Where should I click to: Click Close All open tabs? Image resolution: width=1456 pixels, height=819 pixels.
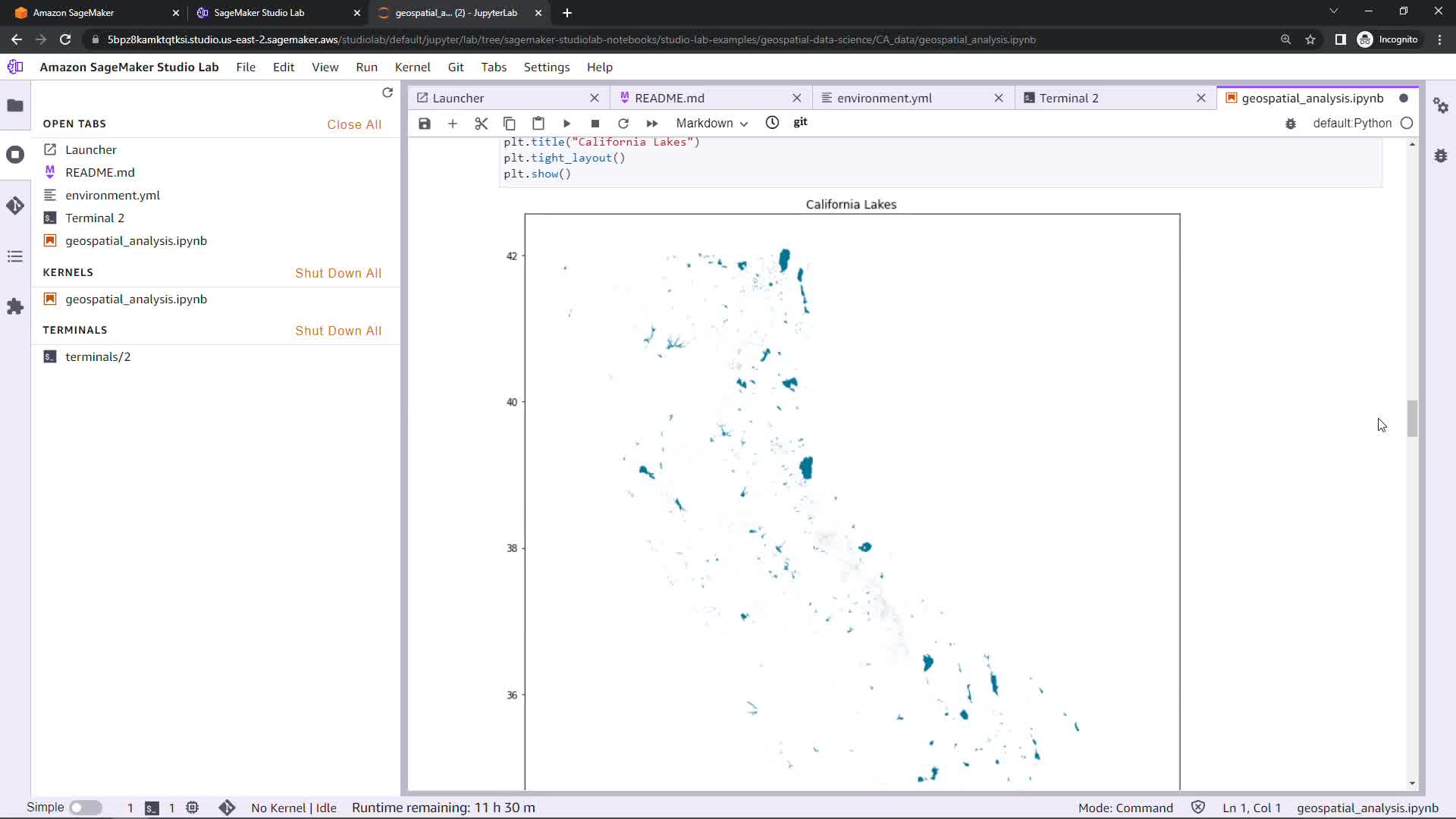coord(353,124)
